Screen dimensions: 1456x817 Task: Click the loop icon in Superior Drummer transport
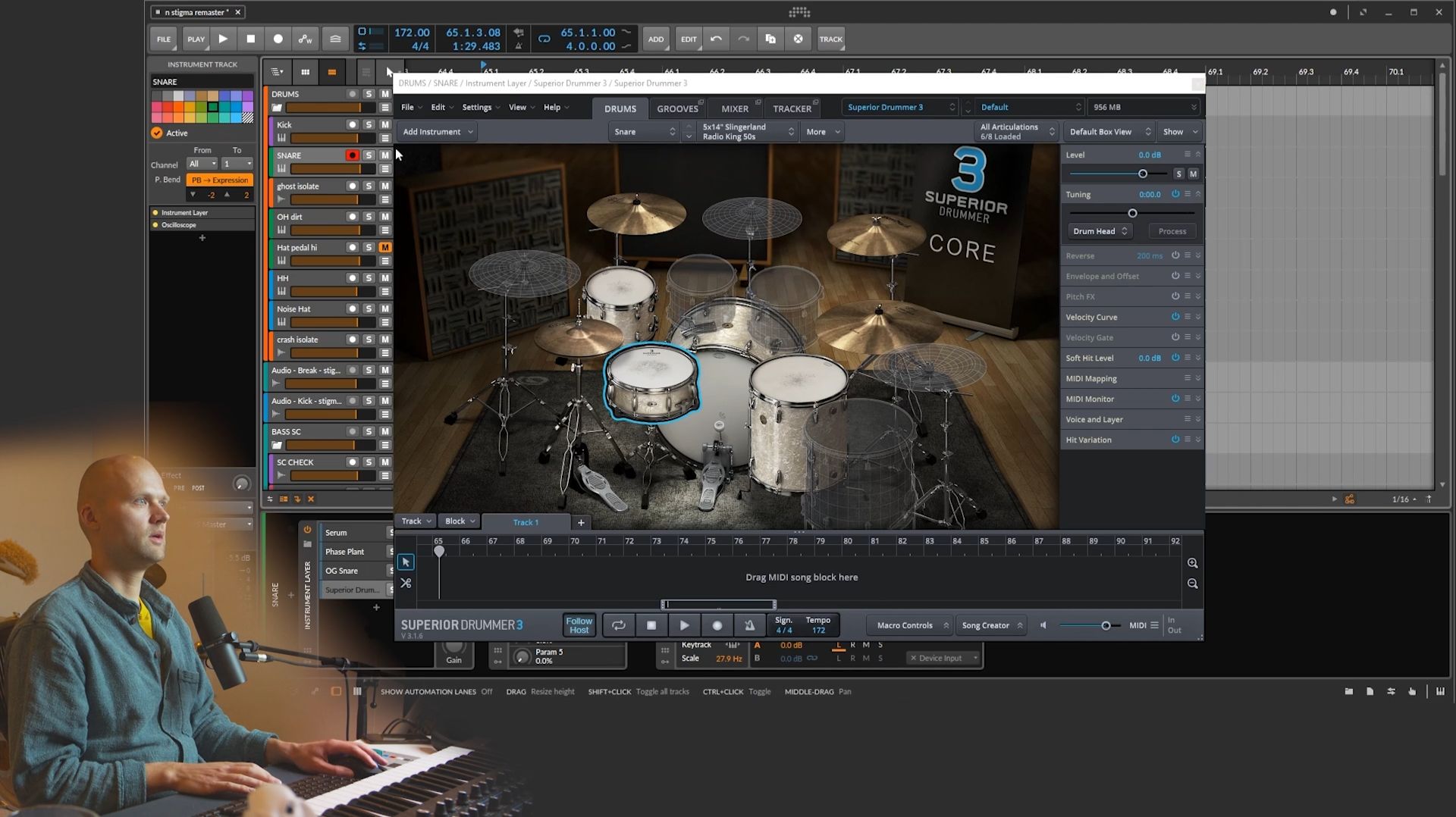(619, 625)
